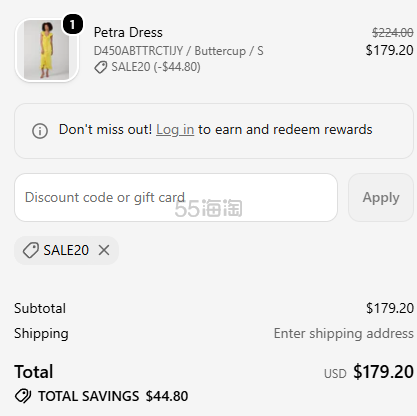Screen dimensions: 417x416
Task: Click the tag icon in SALE20 chip
Action: pos(31,250)
